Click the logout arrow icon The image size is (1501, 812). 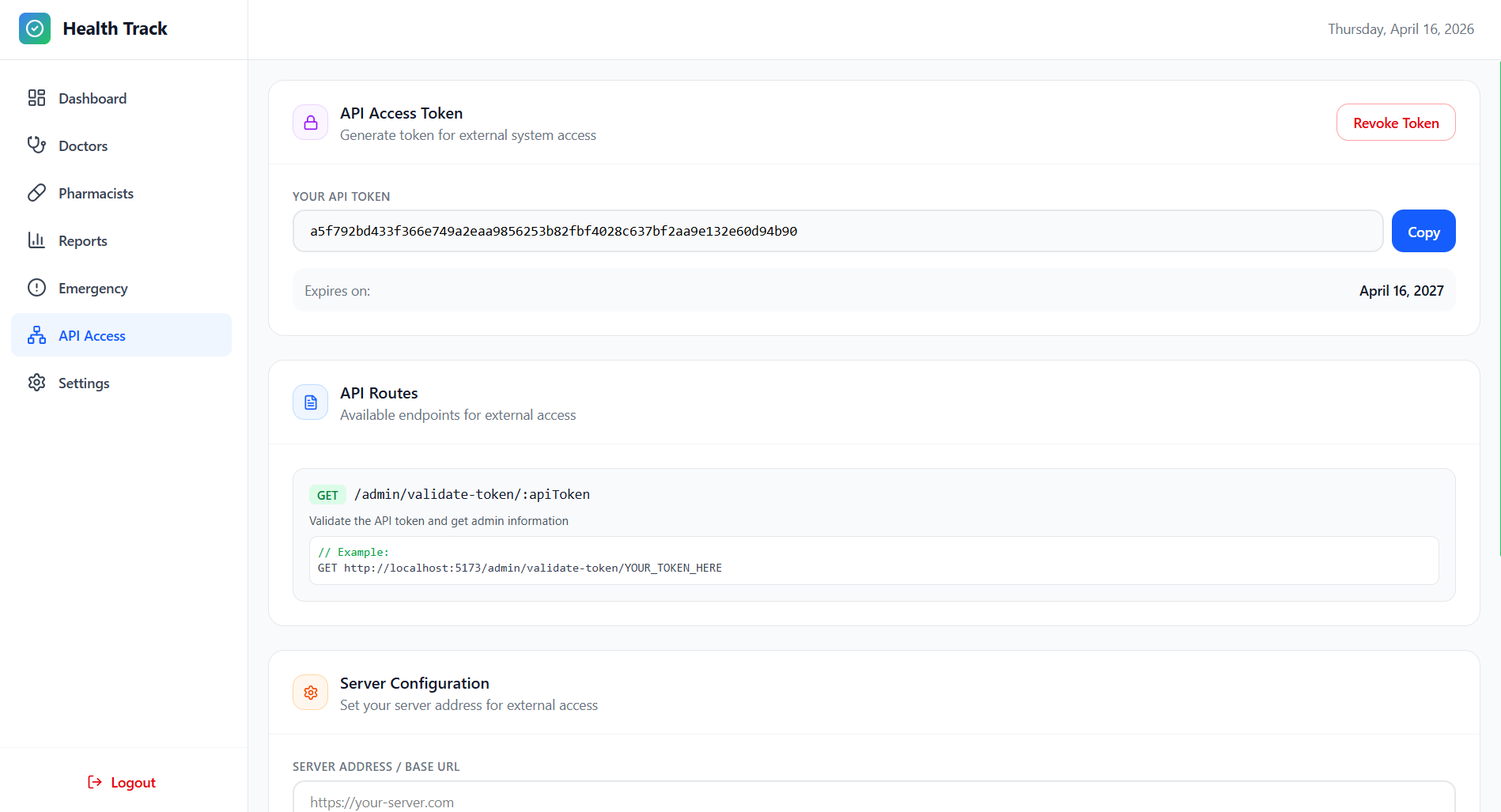click(x=94, y=782)
